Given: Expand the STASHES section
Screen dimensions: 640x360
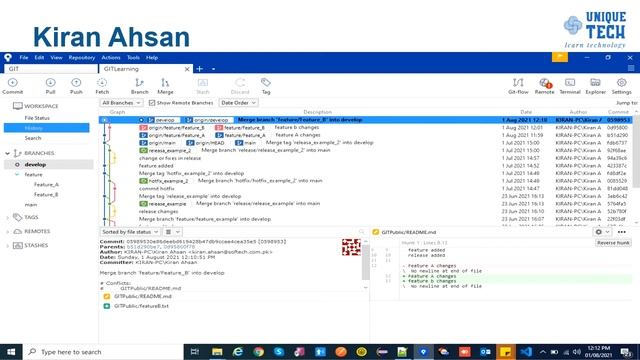Looking at the screenshot, I should (x=7, y=246).
